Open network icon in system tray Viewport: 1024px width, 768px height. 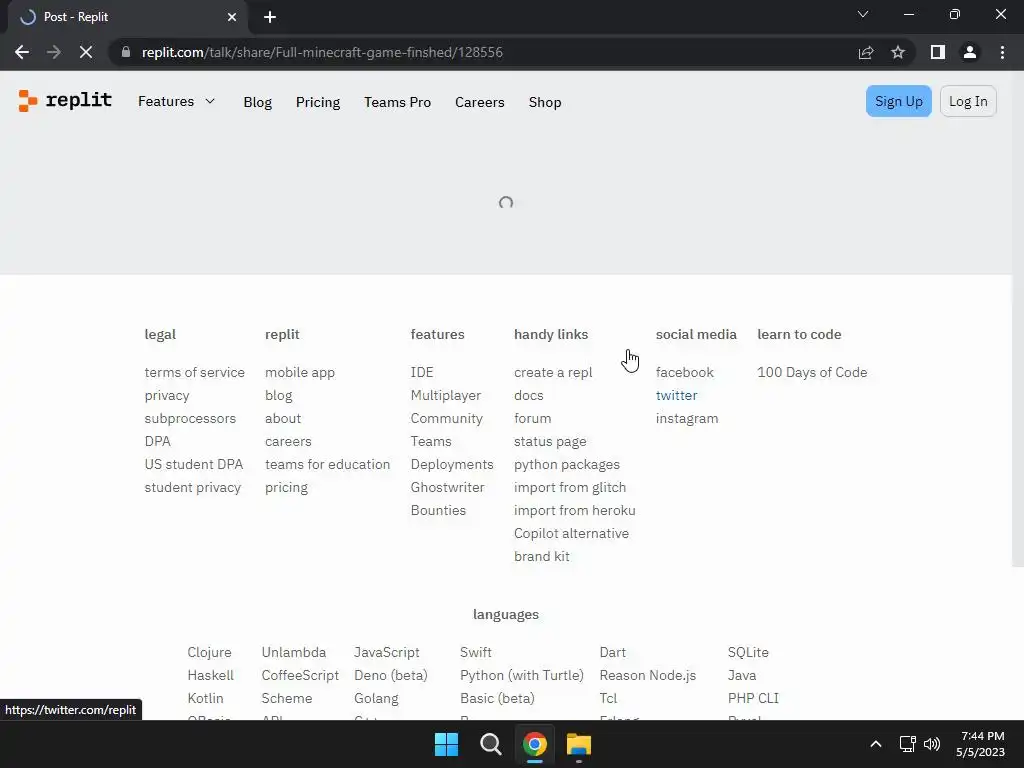click(907, 744)
